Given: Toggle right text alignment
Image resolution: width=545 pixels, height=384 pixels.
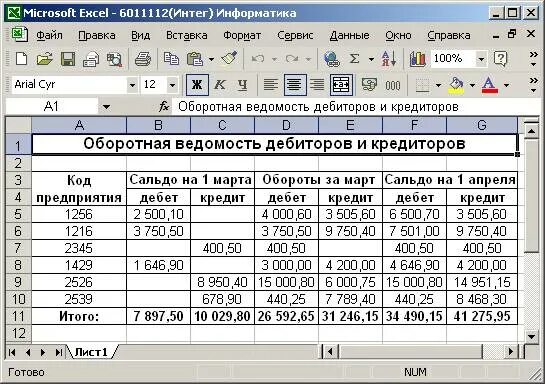Looking at the screenshot, I should 317,84.
